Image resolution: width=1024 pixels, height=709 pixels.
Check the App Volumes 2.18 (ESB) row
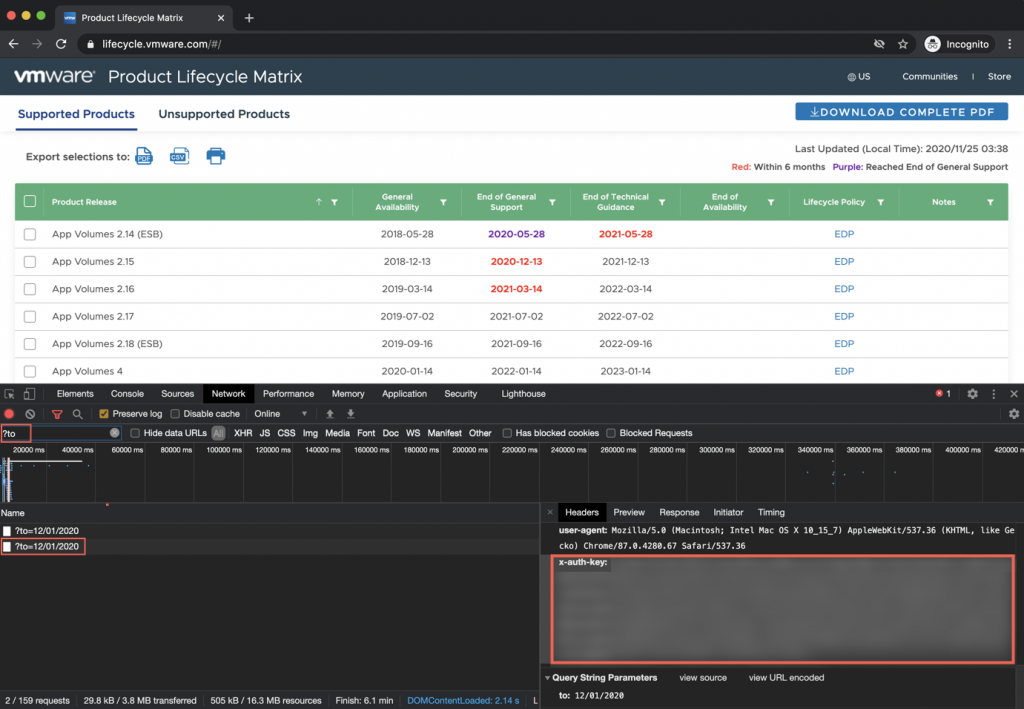coord(30,344)
